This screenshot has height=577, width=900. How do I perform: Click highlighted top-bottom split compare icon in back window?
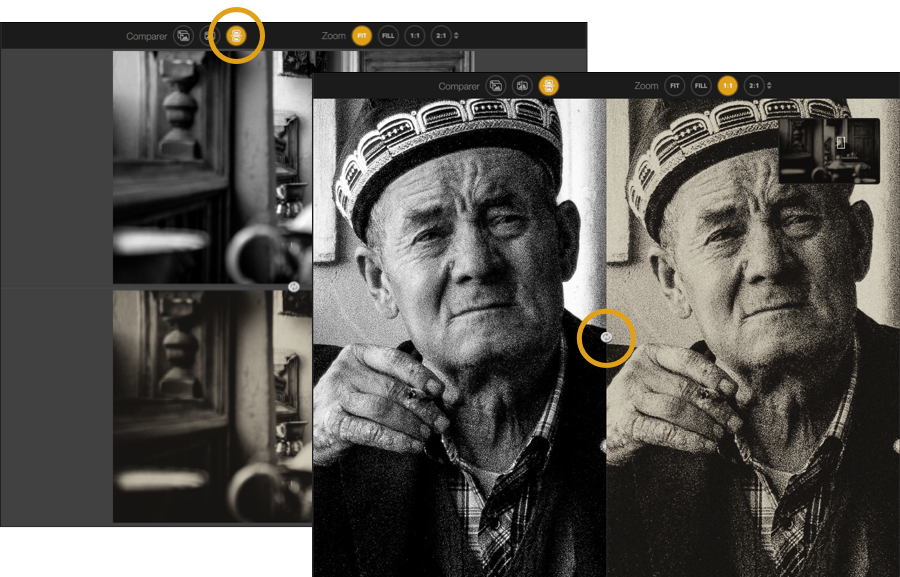pos(236,36)
